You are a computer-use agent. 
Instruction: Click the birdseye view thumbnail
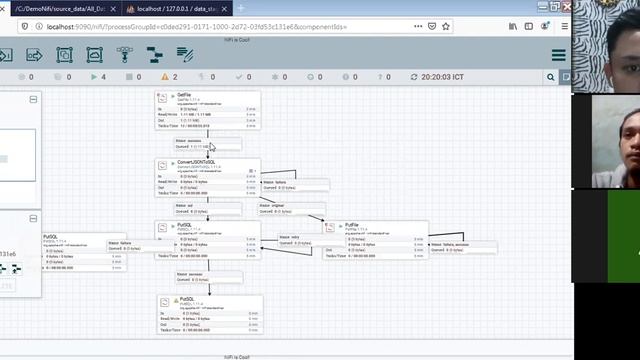pos(18,156)
